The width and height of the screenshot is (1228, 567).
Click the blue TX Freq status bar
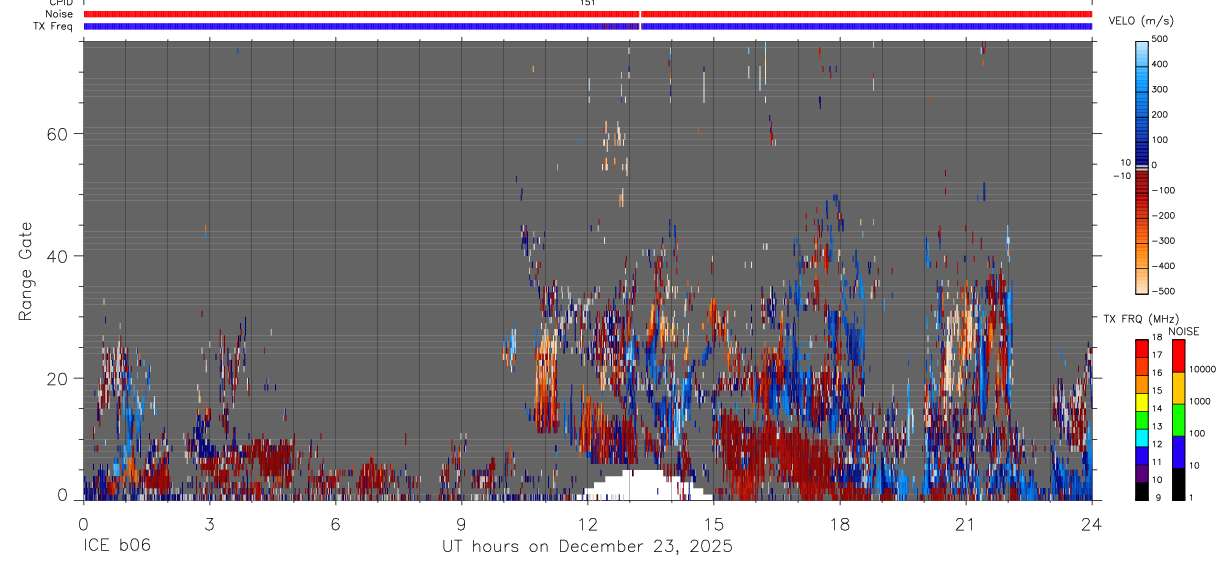point(588,26)
